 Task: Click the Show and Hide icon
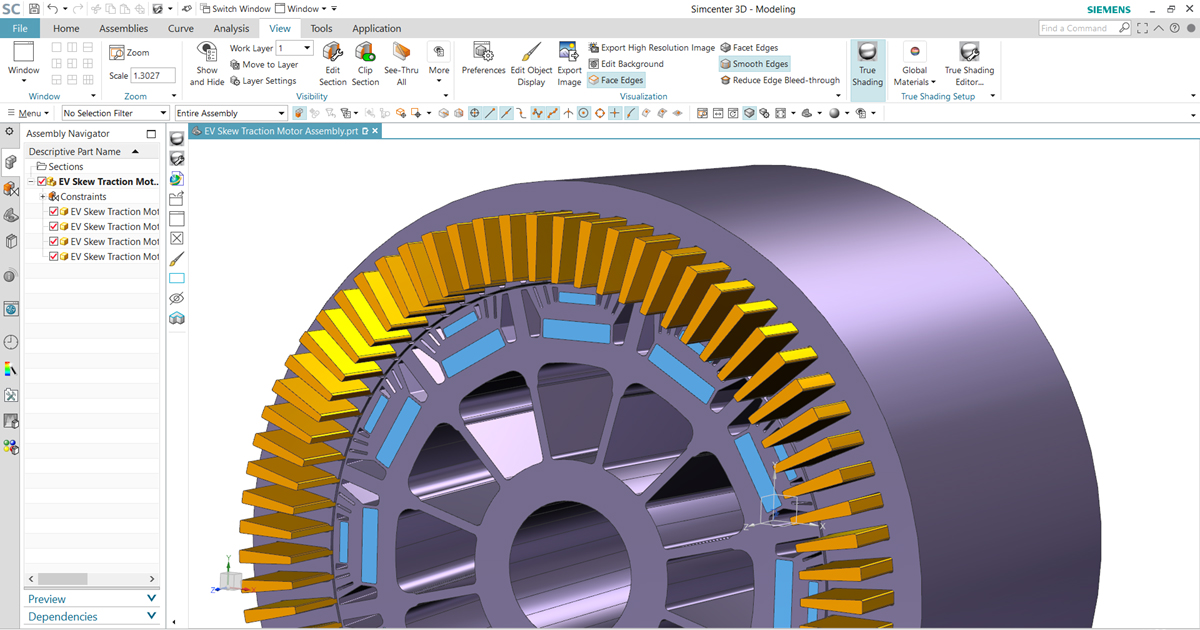pyautogui.click(x=207, y=53)
